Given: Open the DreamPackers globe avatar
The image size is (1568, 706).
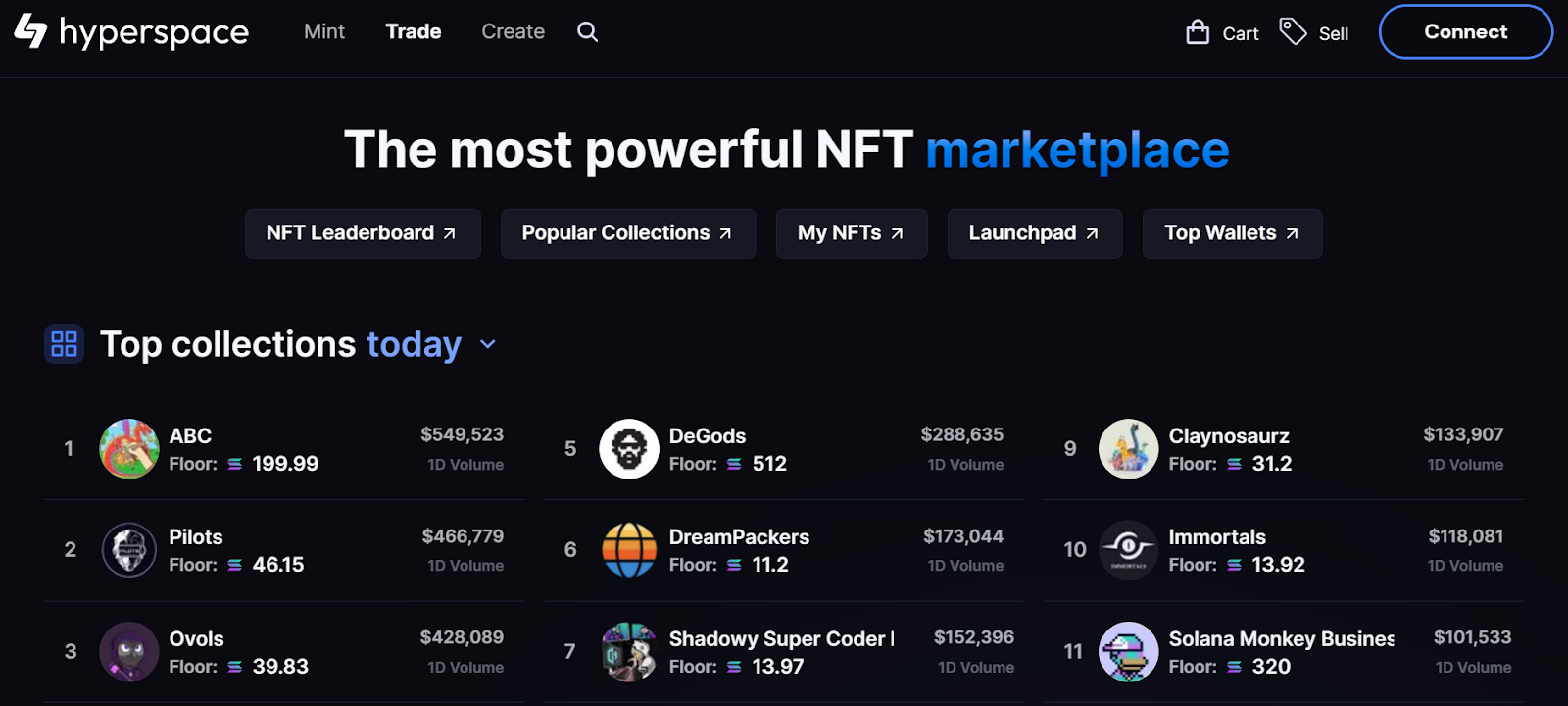Looking at the screenshot, I should [x=629, y=550].
